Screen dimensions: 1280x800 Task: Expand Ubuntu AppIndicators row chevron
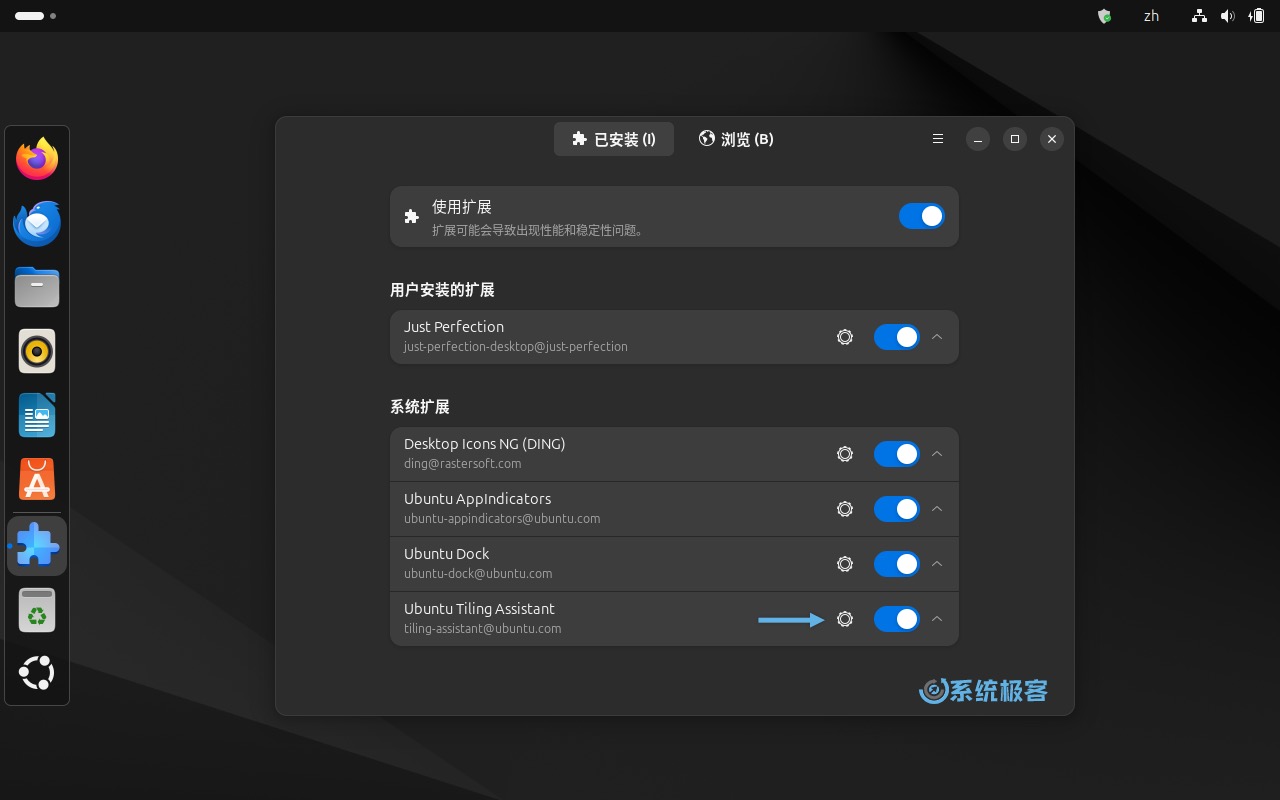pos(937,509)
